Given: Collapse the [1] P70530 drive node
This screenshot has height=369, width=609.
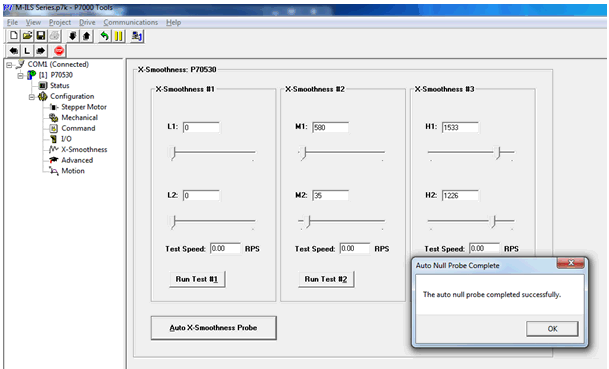Looking at the screenshot, I should coord(20,75).
